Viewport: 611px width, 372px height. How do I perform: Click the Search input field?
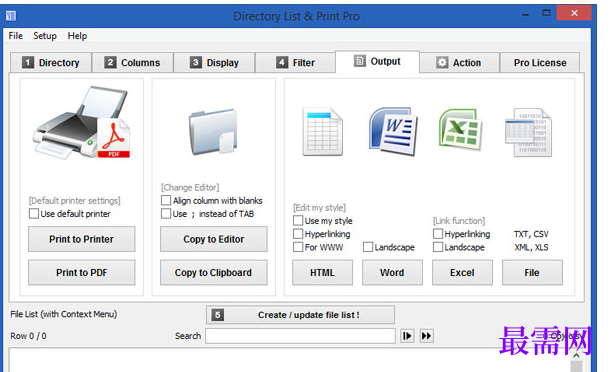(300, 336)
